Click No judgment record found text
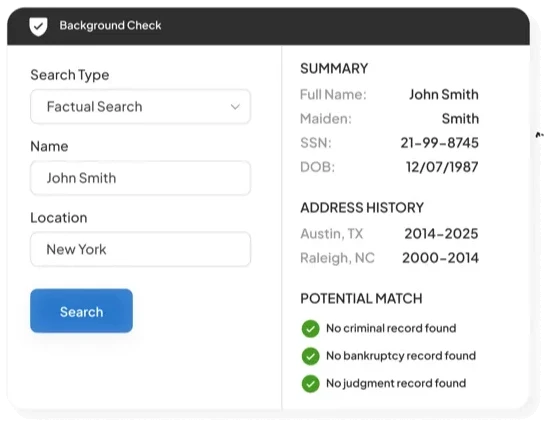Viewport: 550px width, 426px height. tap(396, 383)
